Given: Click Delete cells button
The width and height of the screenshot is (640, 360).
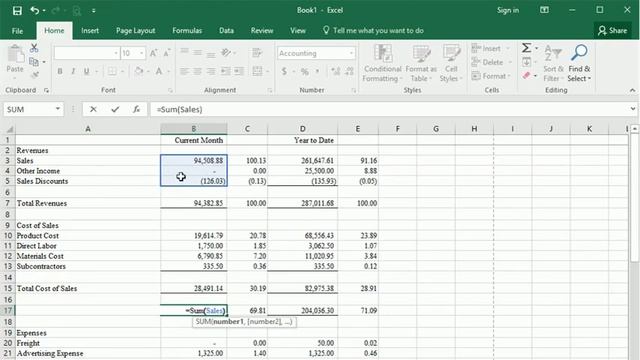Looking at the screenshot, I should tap(491, 62).
